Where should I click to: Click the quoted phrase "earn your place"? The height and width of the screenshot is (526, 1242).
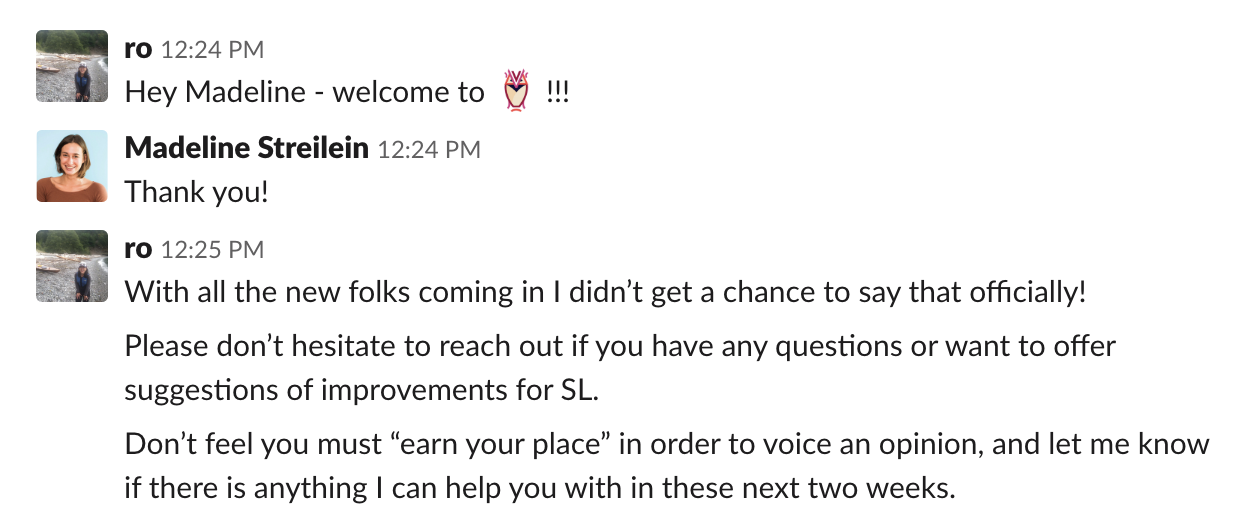pyautogui.click(x=527, y=443)
